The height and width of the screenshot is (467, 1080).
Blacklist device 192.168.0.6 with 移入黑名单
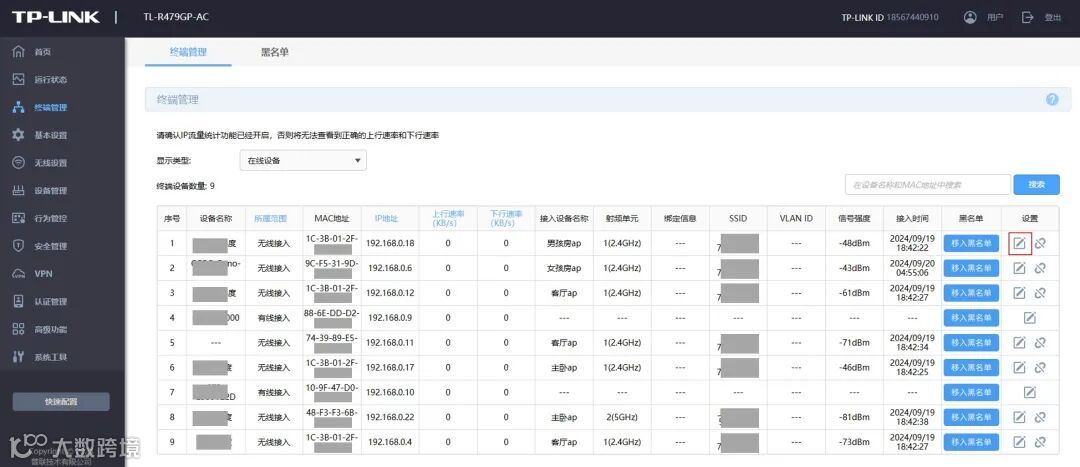[971, 268]
